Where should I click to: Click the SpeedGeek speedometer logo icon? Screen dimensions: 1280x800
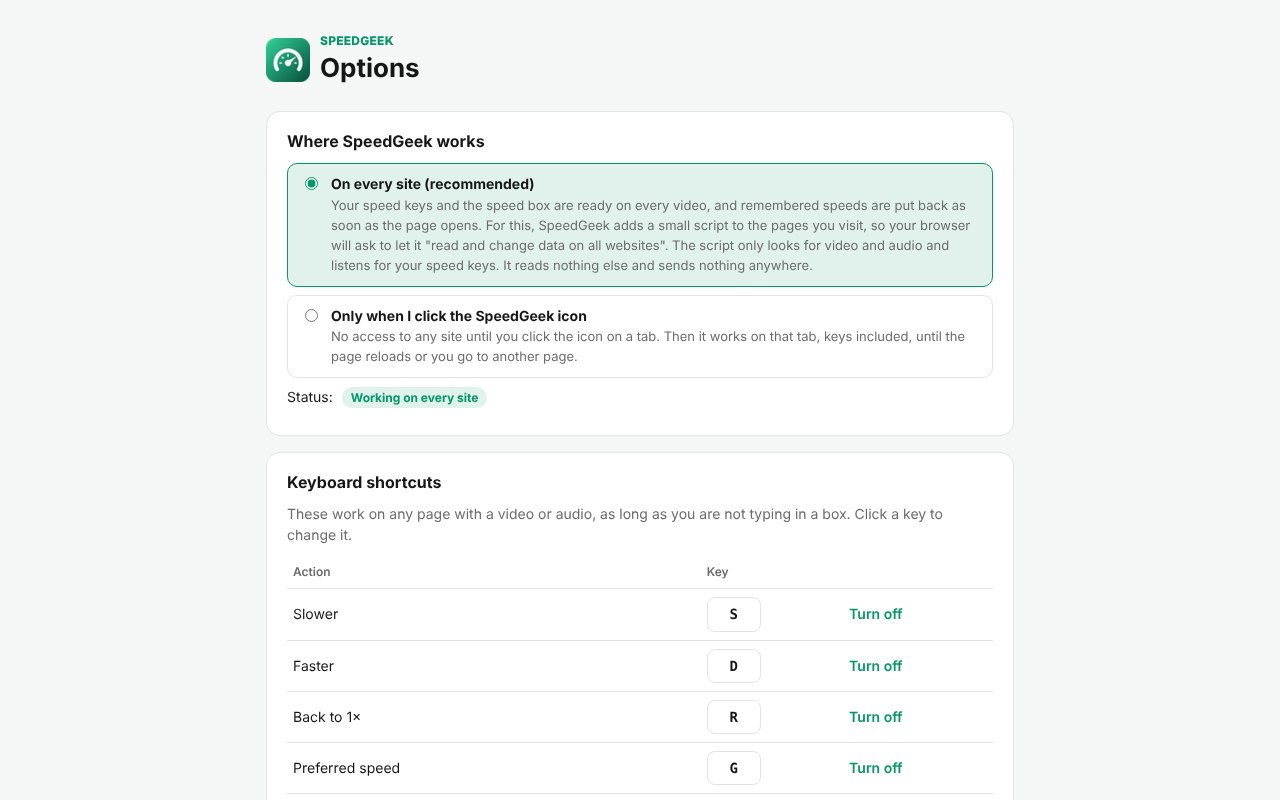coord(288,60)
